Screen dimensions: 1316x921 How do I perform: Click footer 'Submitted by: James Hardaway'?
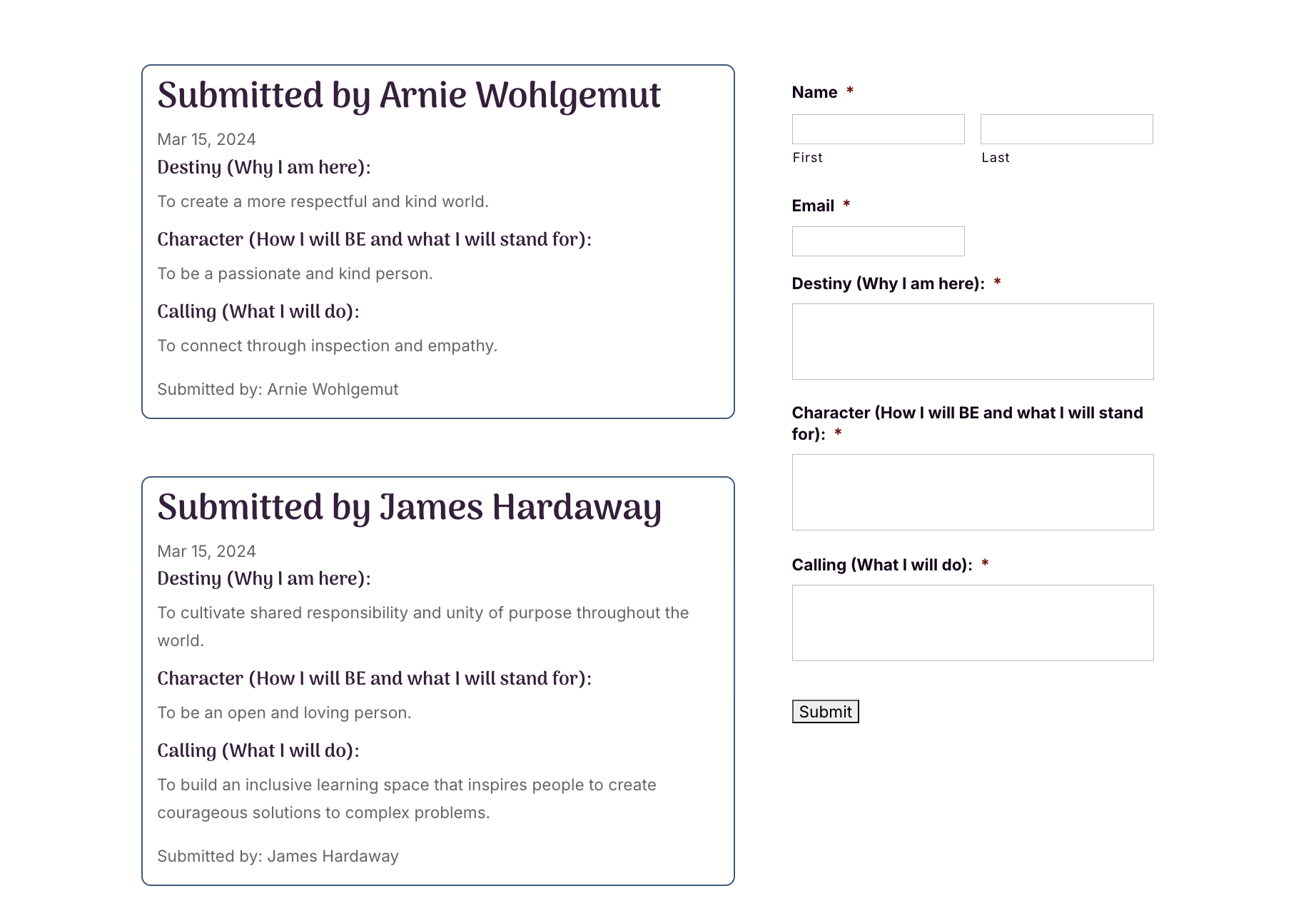278,856
